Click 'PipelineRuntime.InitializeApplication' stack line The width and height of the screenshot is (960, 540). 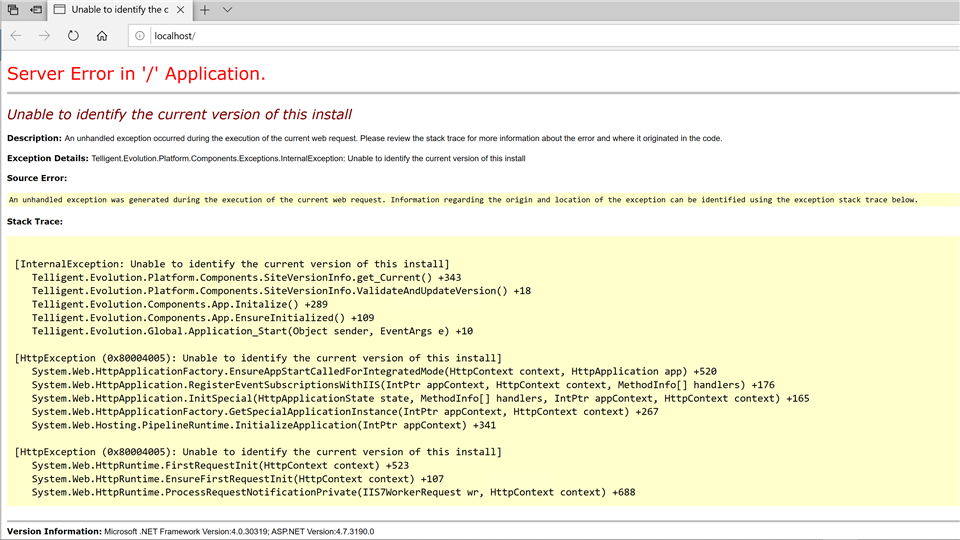(264, 426)
